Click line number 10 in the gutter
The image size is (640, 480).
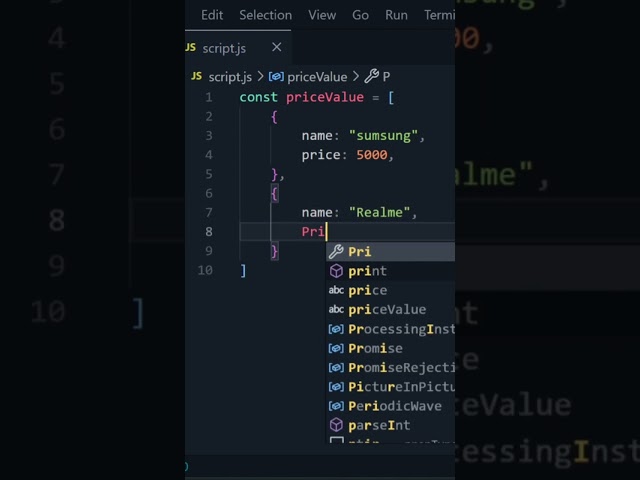point(205,270)
